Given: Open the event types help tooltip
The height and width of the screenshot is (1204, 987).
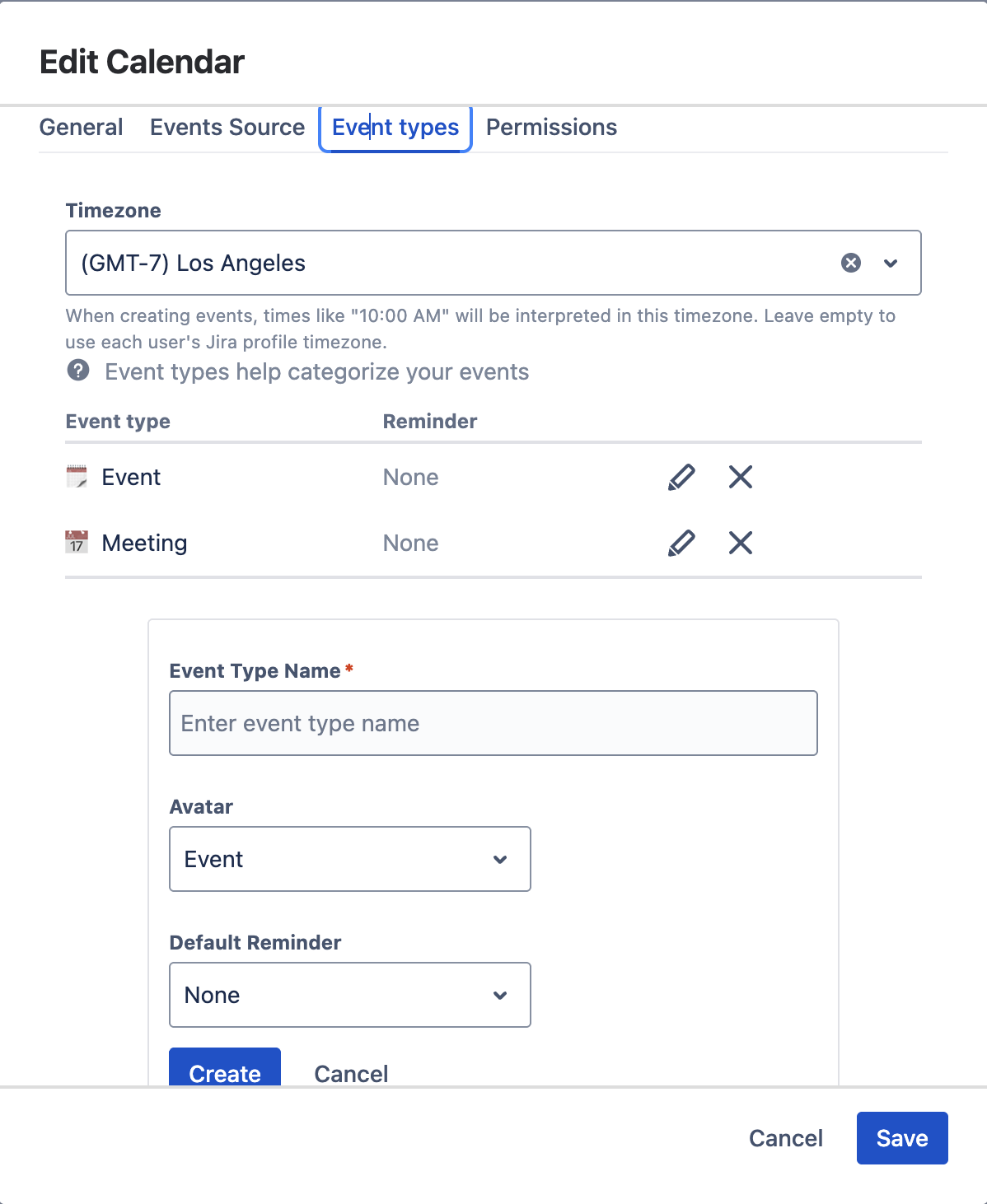Looking at the screenshot, I should click(77, 372).
